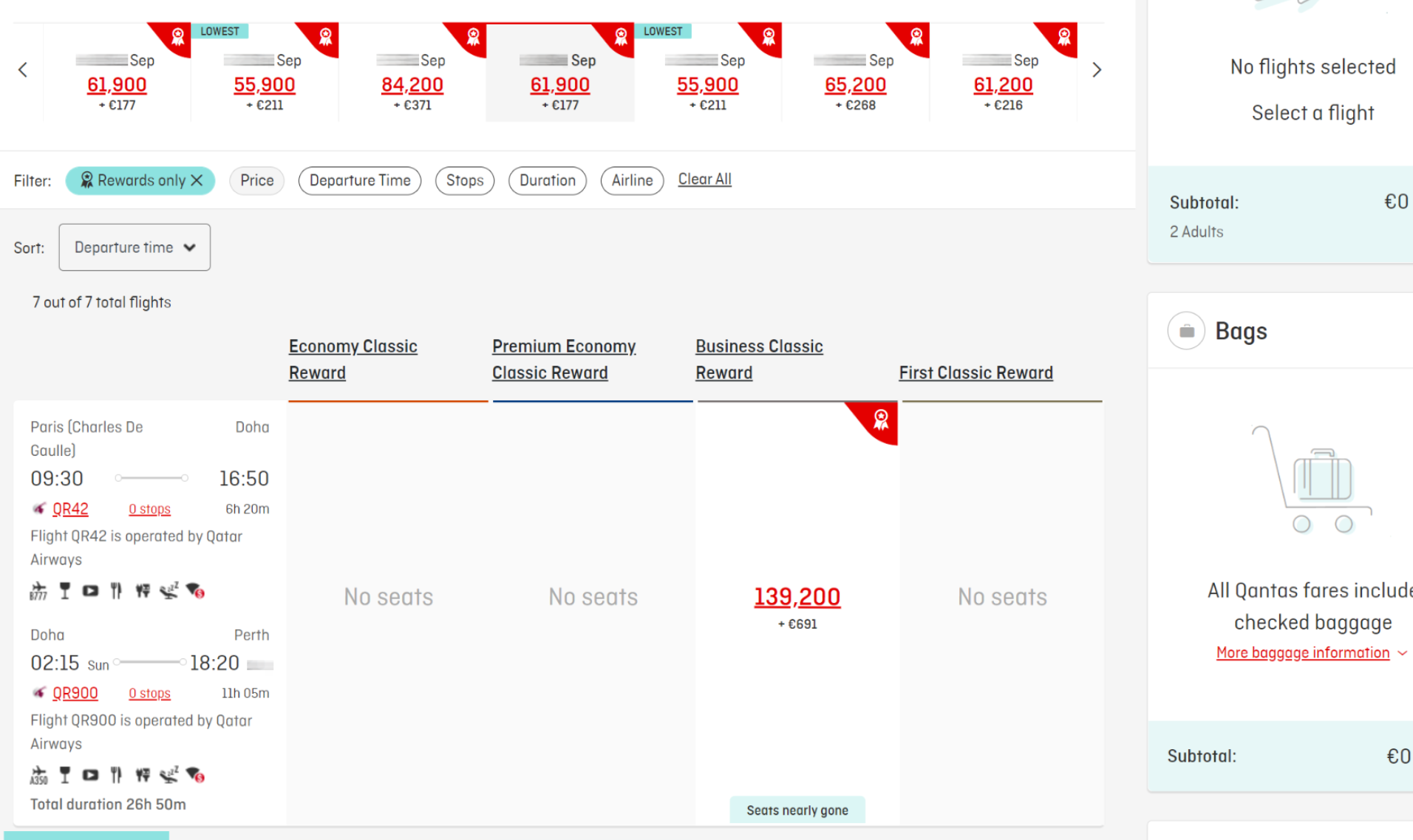Viewport: 1413px width, 840px height.
Task: Open the 0 stops link for QR900
Action: [149, 694]
